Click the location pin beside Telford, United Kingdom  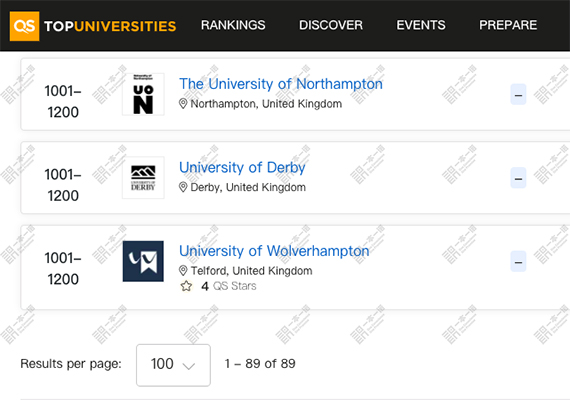point(183,271)
